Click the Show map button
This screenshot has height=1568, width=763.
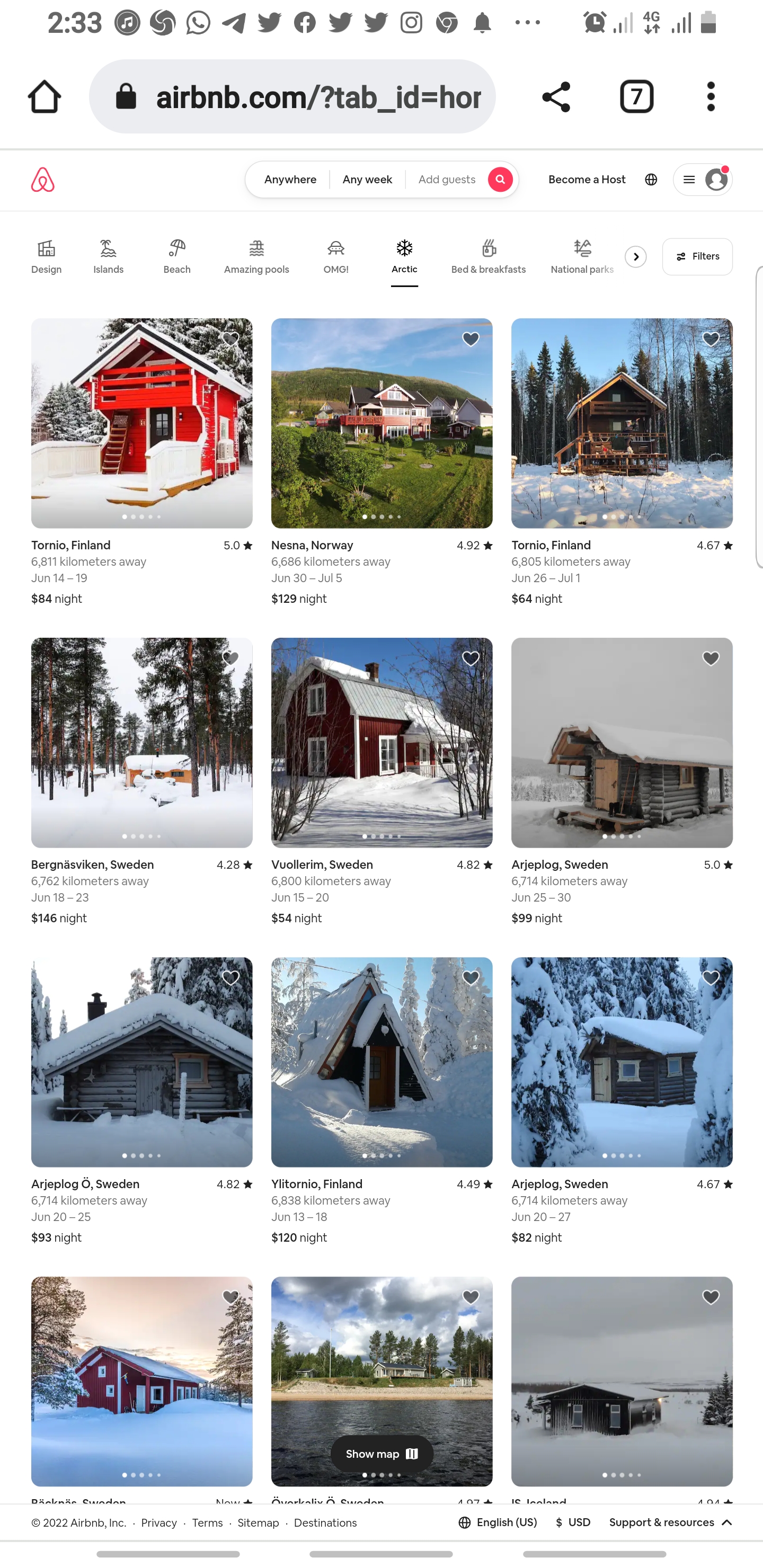coord(382,1454)
